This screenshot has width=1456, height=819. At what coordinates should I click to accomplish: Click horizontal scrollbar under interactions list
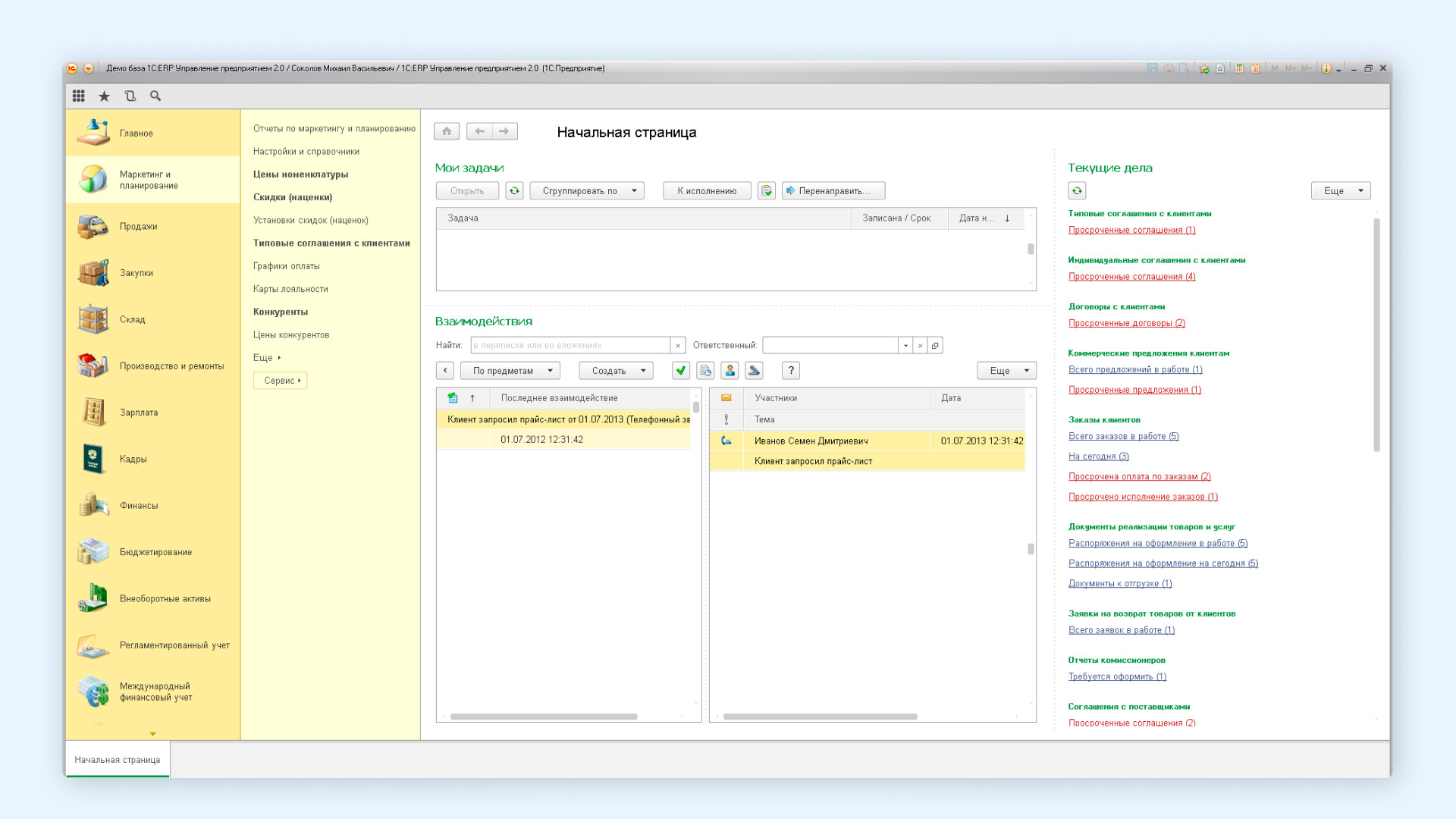(x=544, y=717)
